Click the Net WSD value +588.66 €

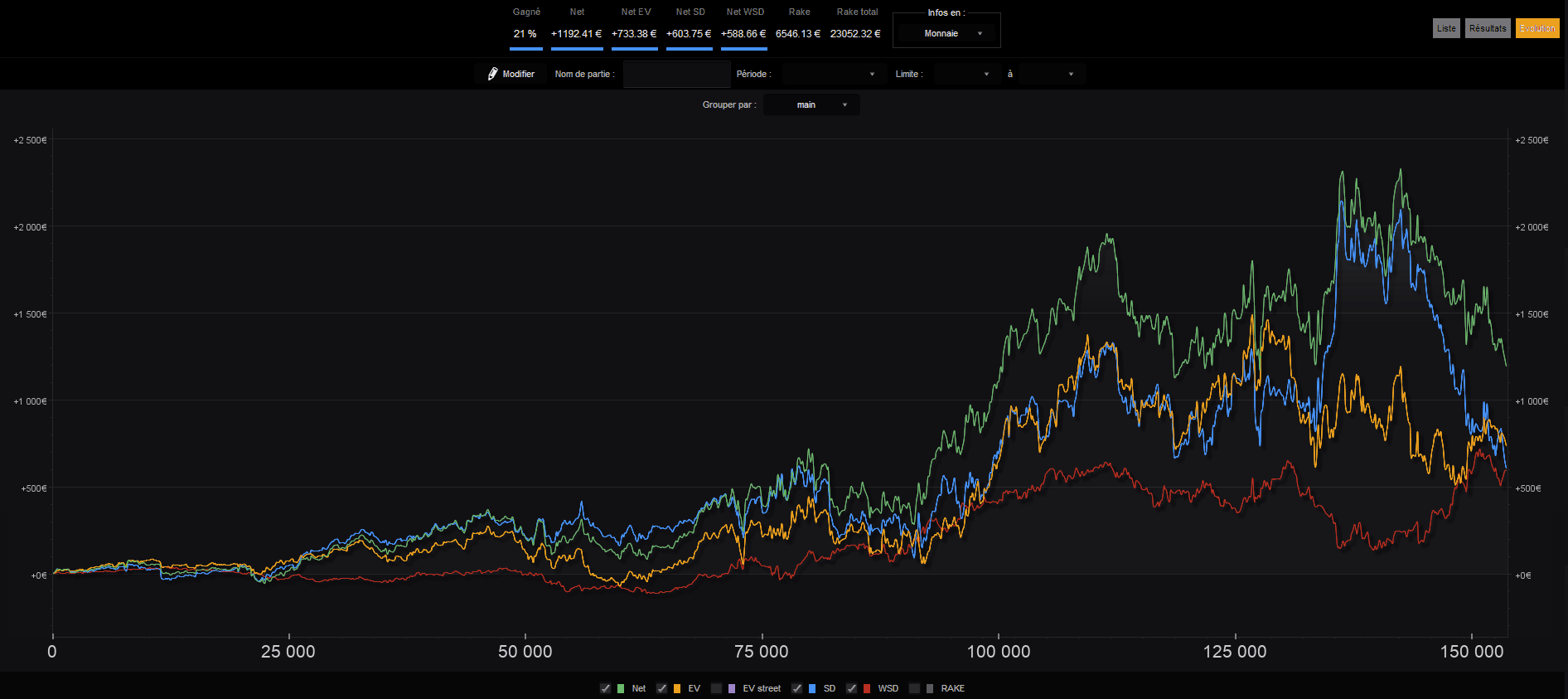pyautogui.click(x=743, y=34)
